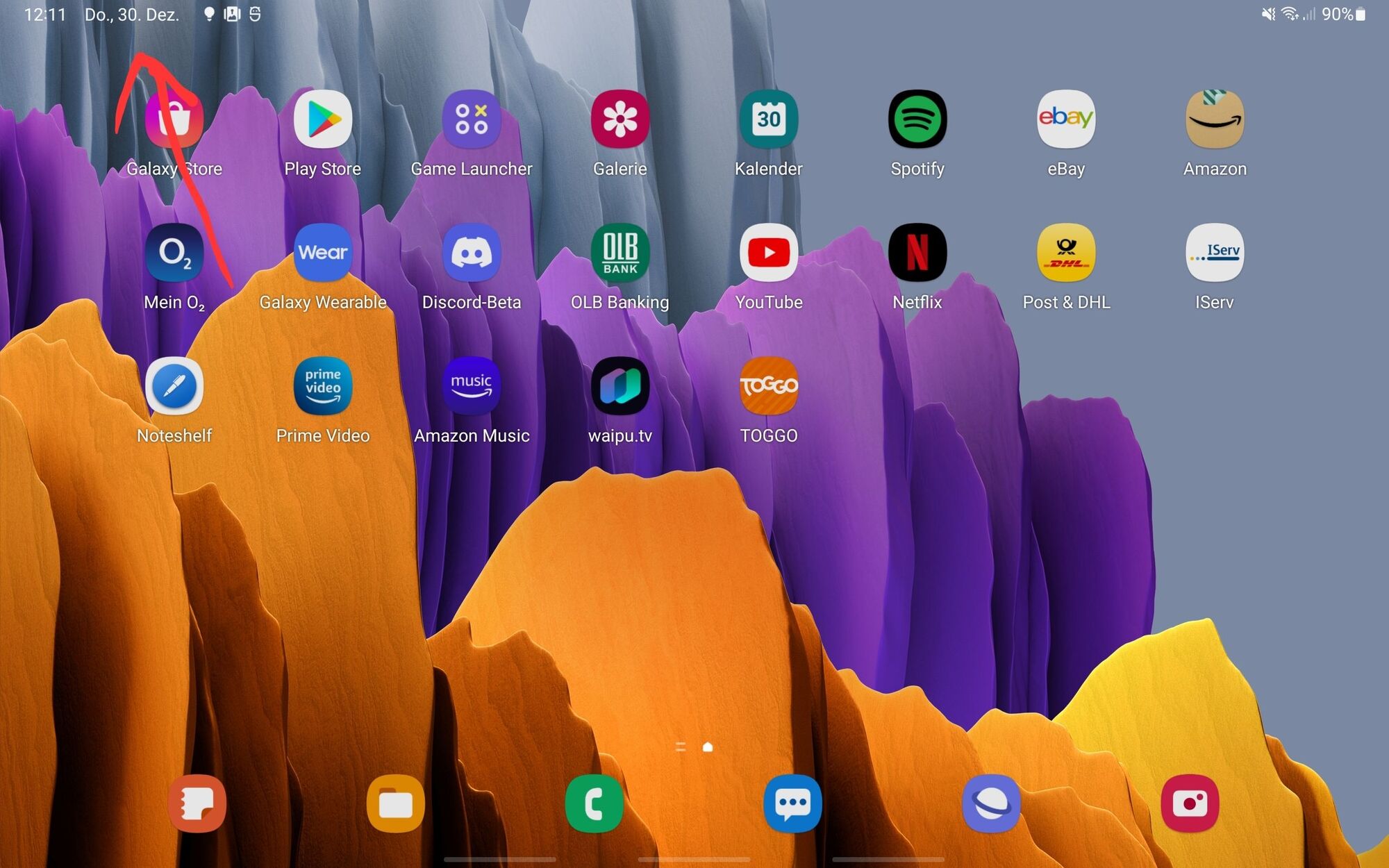The height and width of the screenshot is (868, 1389).
Task: Open the Game Launcher app
Action: click(472, 119)
